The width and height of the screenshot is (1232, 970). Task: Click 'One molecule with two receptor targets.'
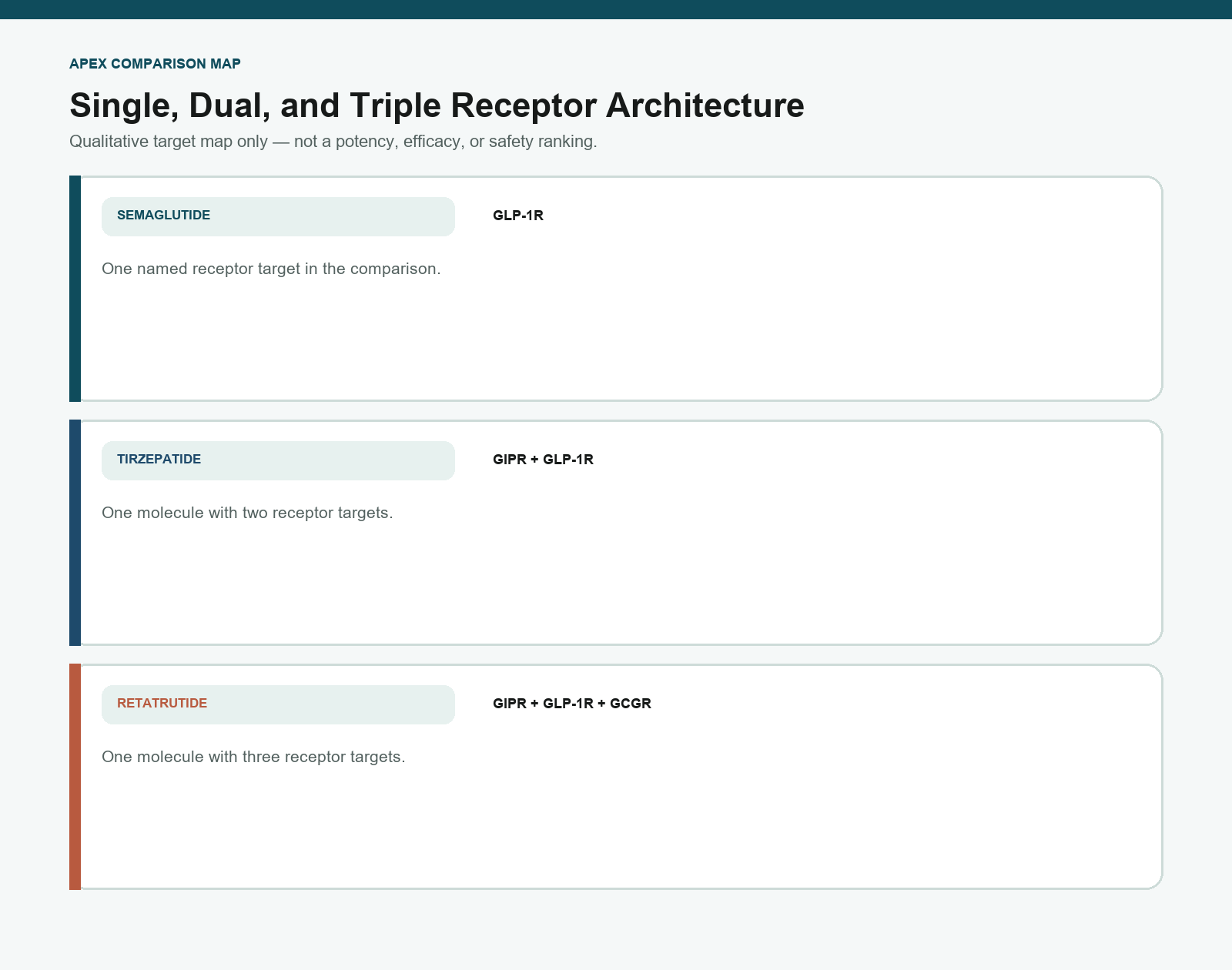[x=247, y=513]
